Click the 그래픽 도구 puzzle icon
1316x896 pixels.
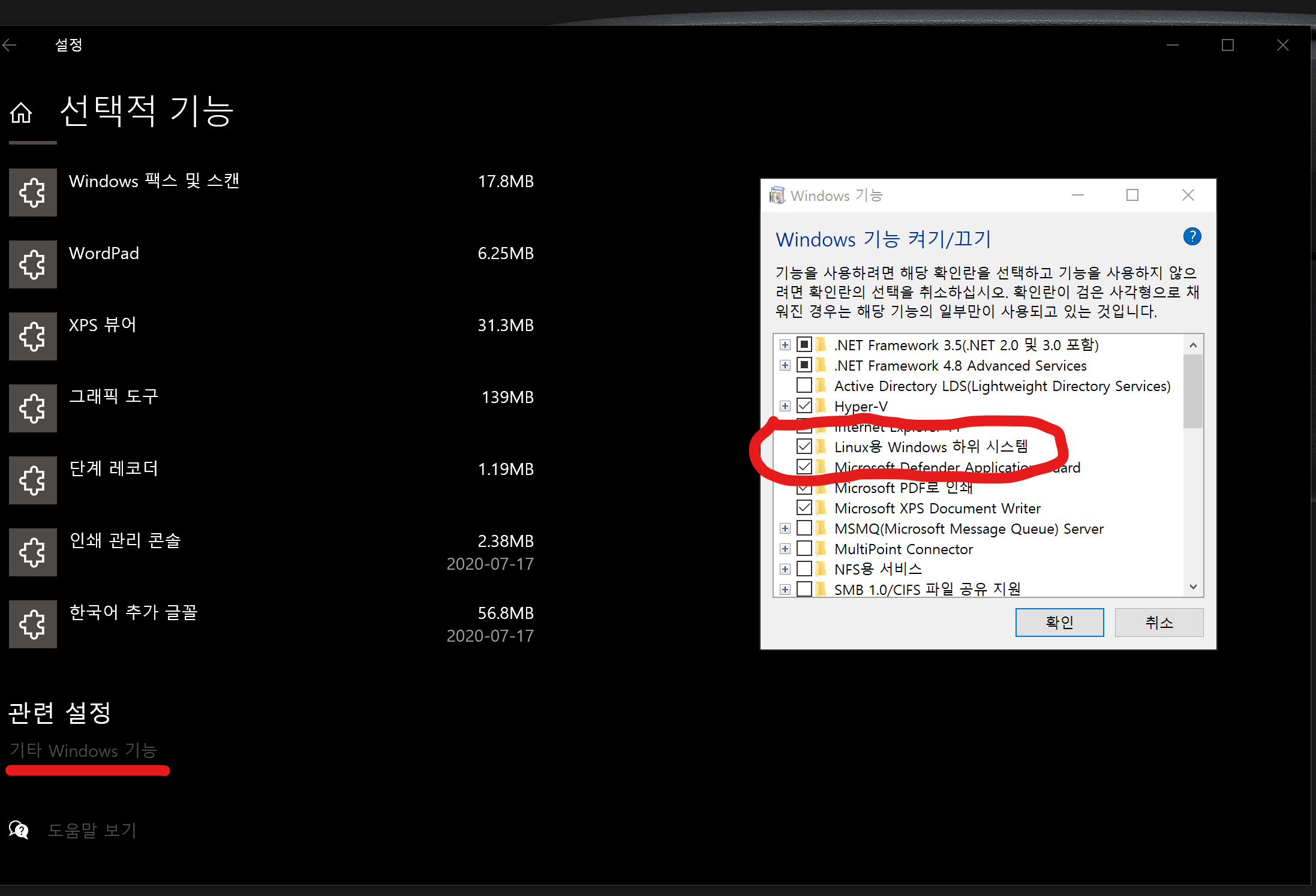tap(33, 408)
